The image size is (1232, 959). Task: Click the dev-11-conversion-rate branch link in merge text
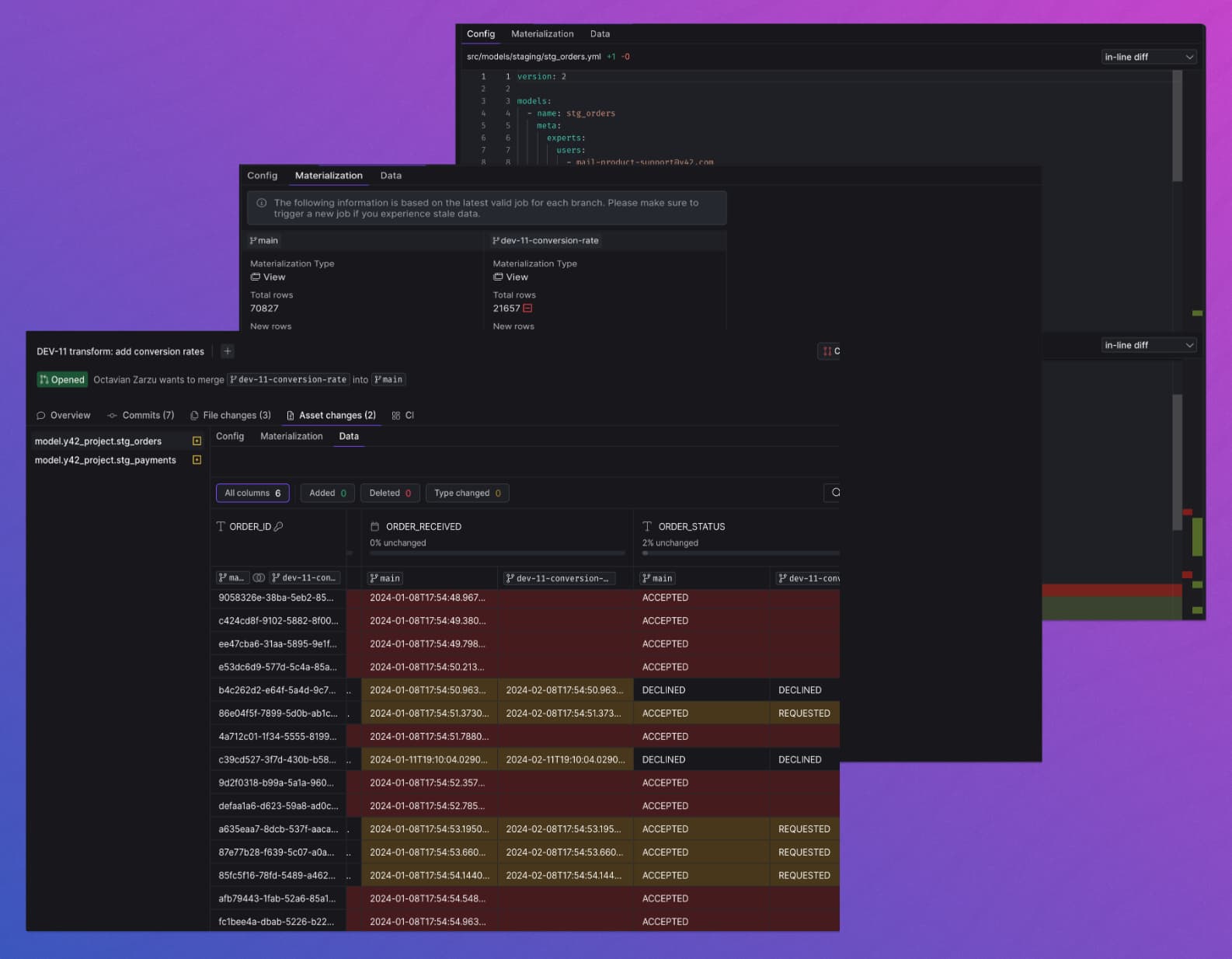tap(288, 380)
